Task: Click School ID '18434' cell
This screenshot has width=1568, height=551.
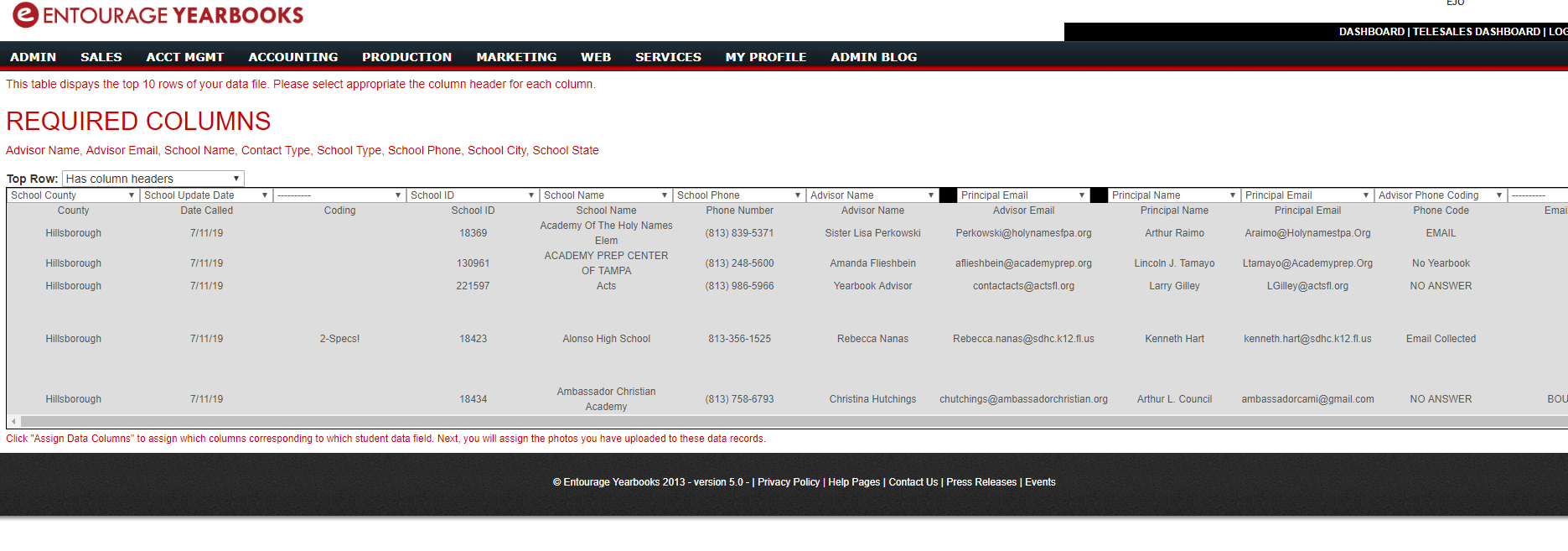Action: tap(473, 399)
